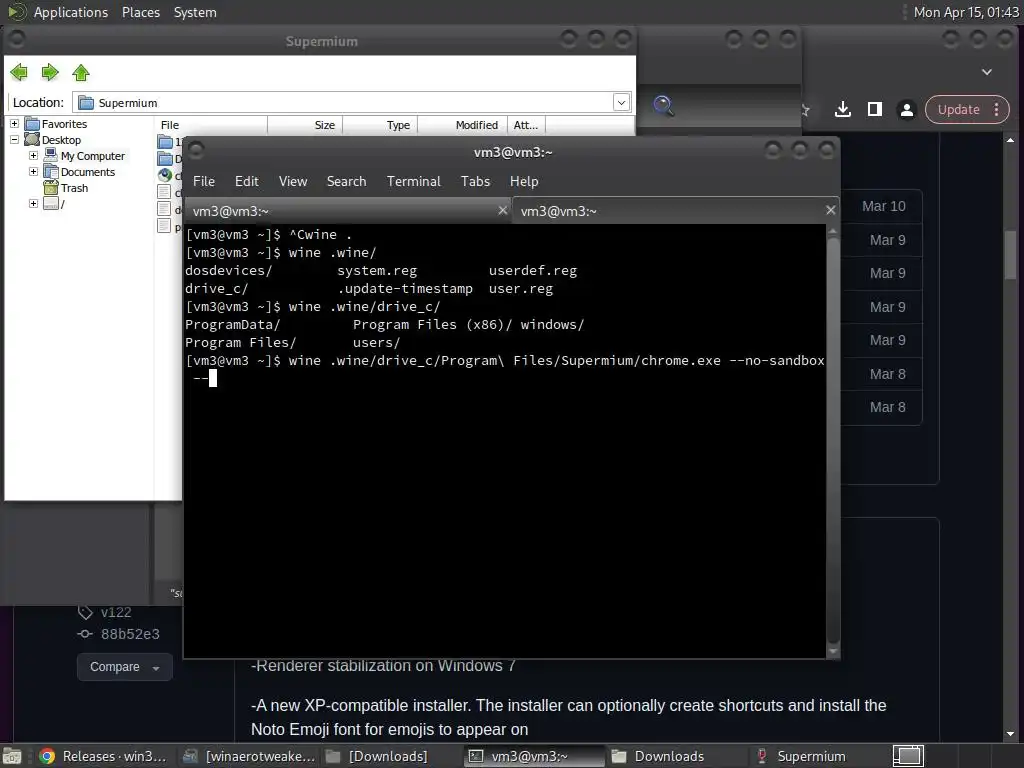Toggle the browser side panel icon
Screen dimensions: 1024x768
pos(874,110)
